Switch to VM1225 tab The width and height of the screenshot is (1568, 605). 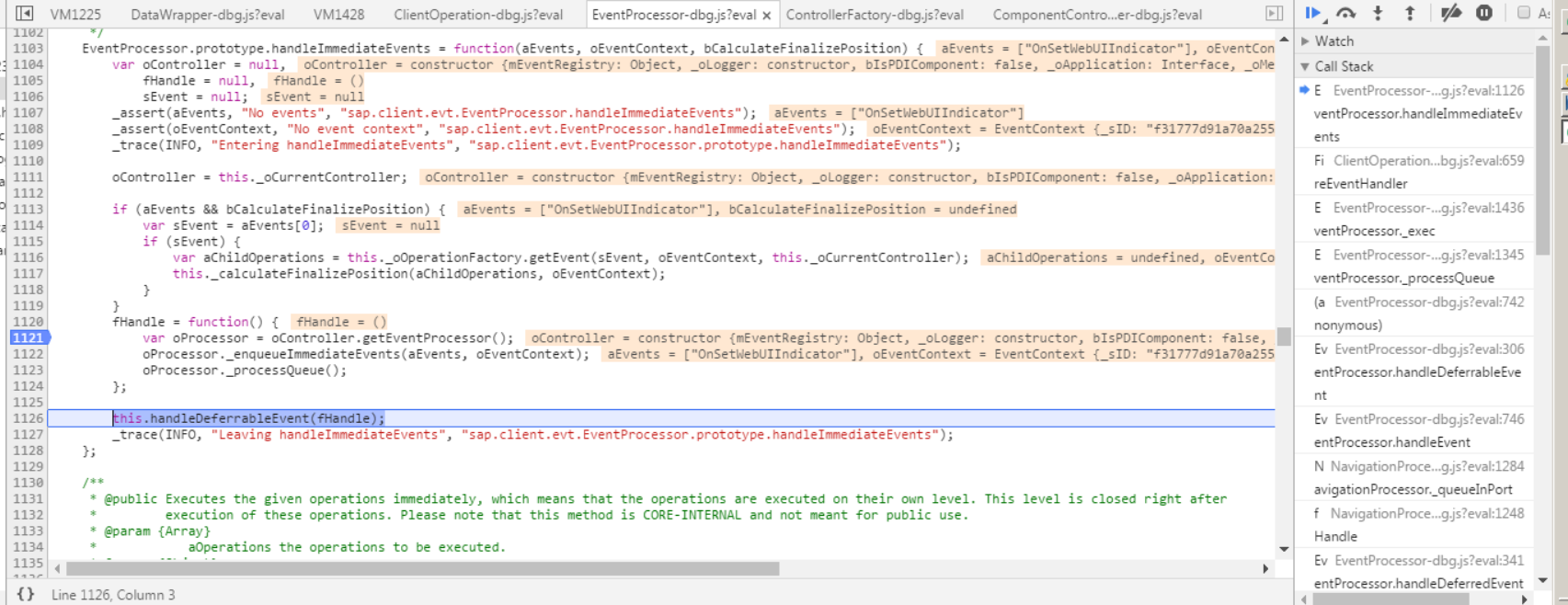coord(75,15)
